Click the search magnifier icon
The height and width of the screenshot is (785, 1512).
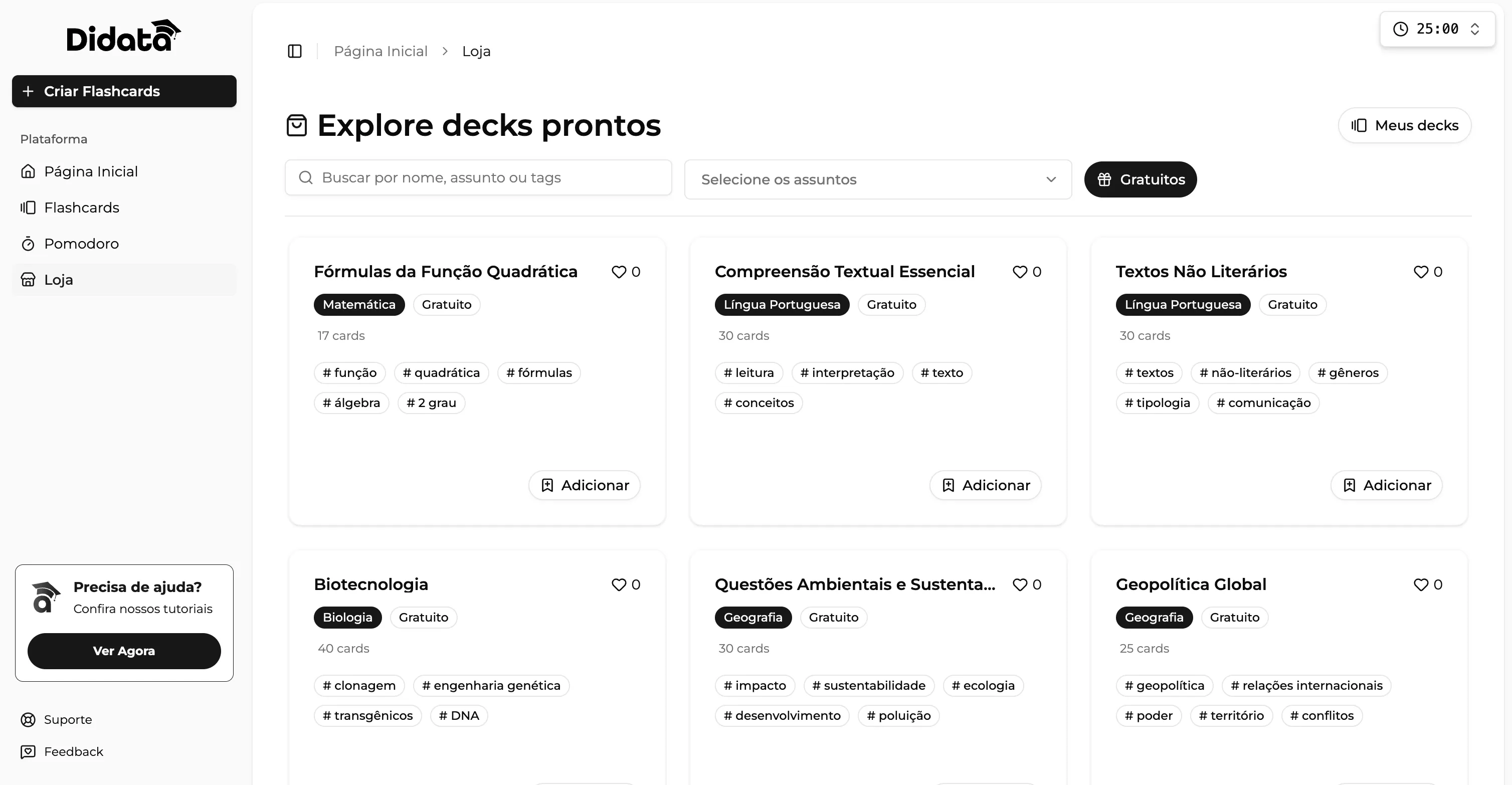306,177
